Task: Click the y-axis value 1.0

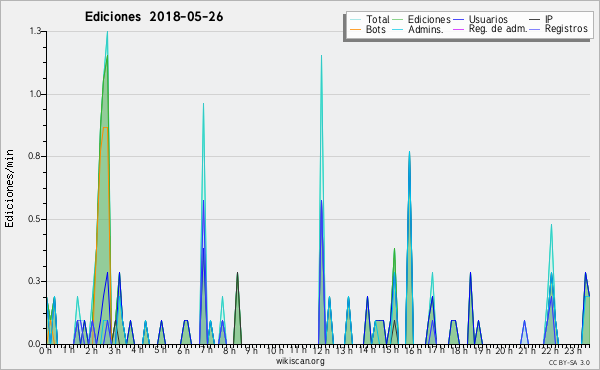Action: [35, 94]
